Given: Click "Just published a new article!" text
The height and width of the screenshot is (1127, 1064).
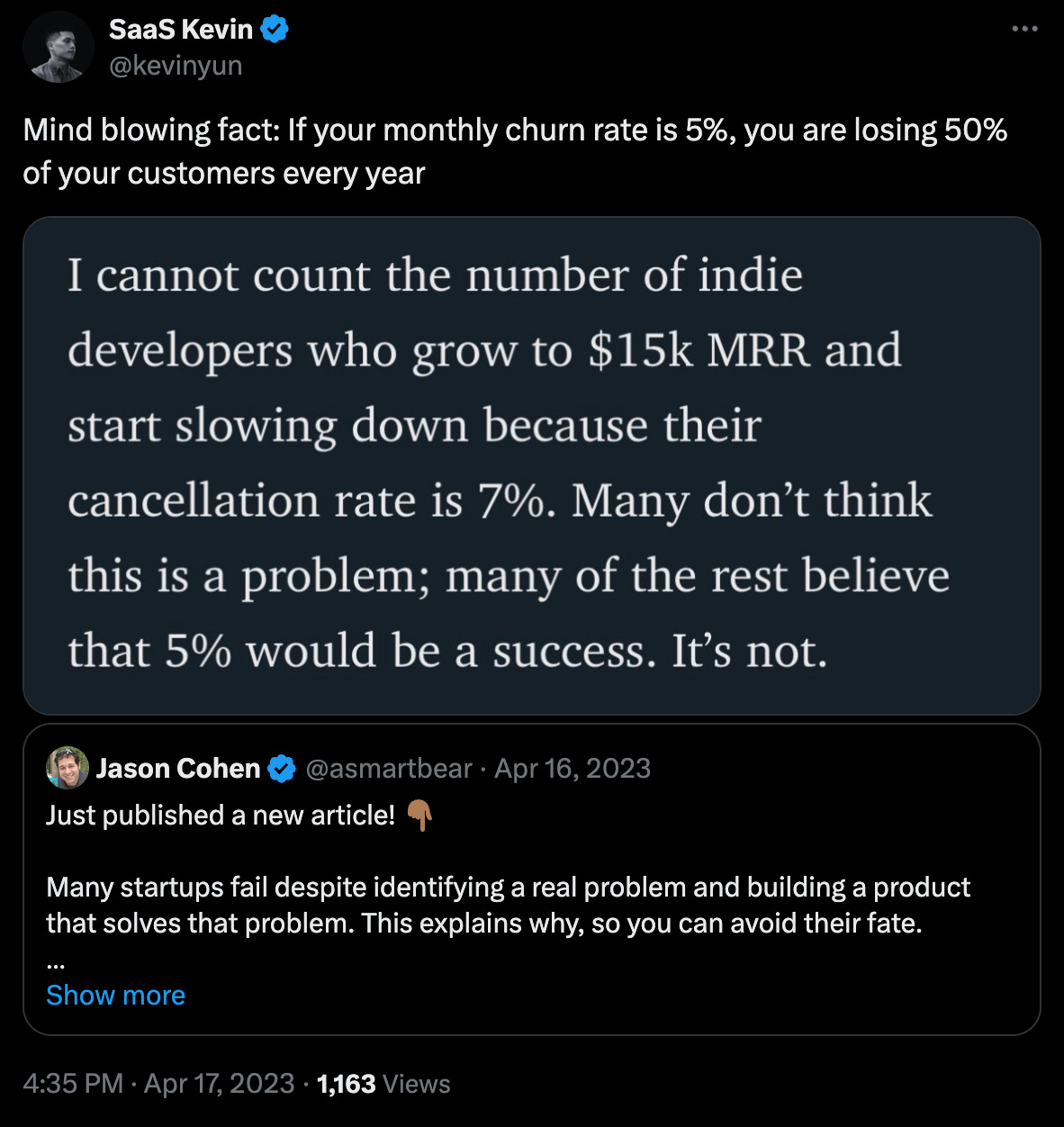Looking at the screenshot, I should click(x=221, y=816).
